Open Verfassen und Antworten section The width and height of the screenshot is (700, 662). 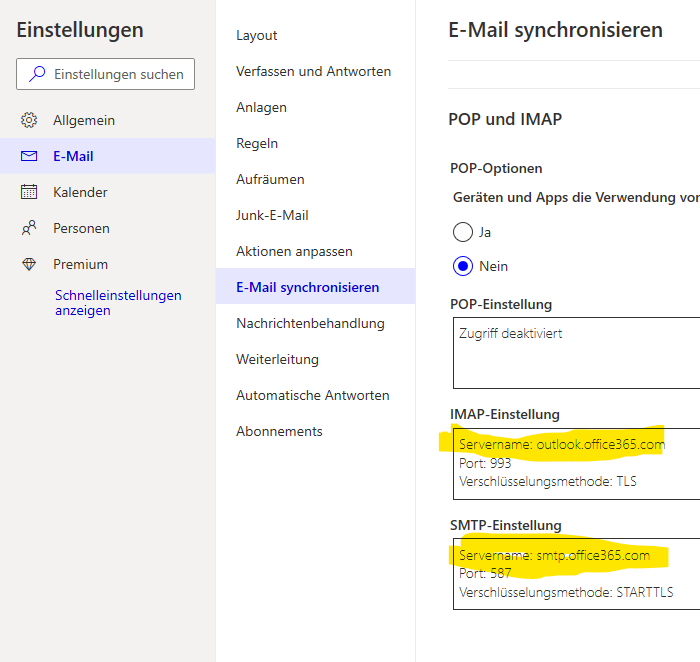click(316, 71)
